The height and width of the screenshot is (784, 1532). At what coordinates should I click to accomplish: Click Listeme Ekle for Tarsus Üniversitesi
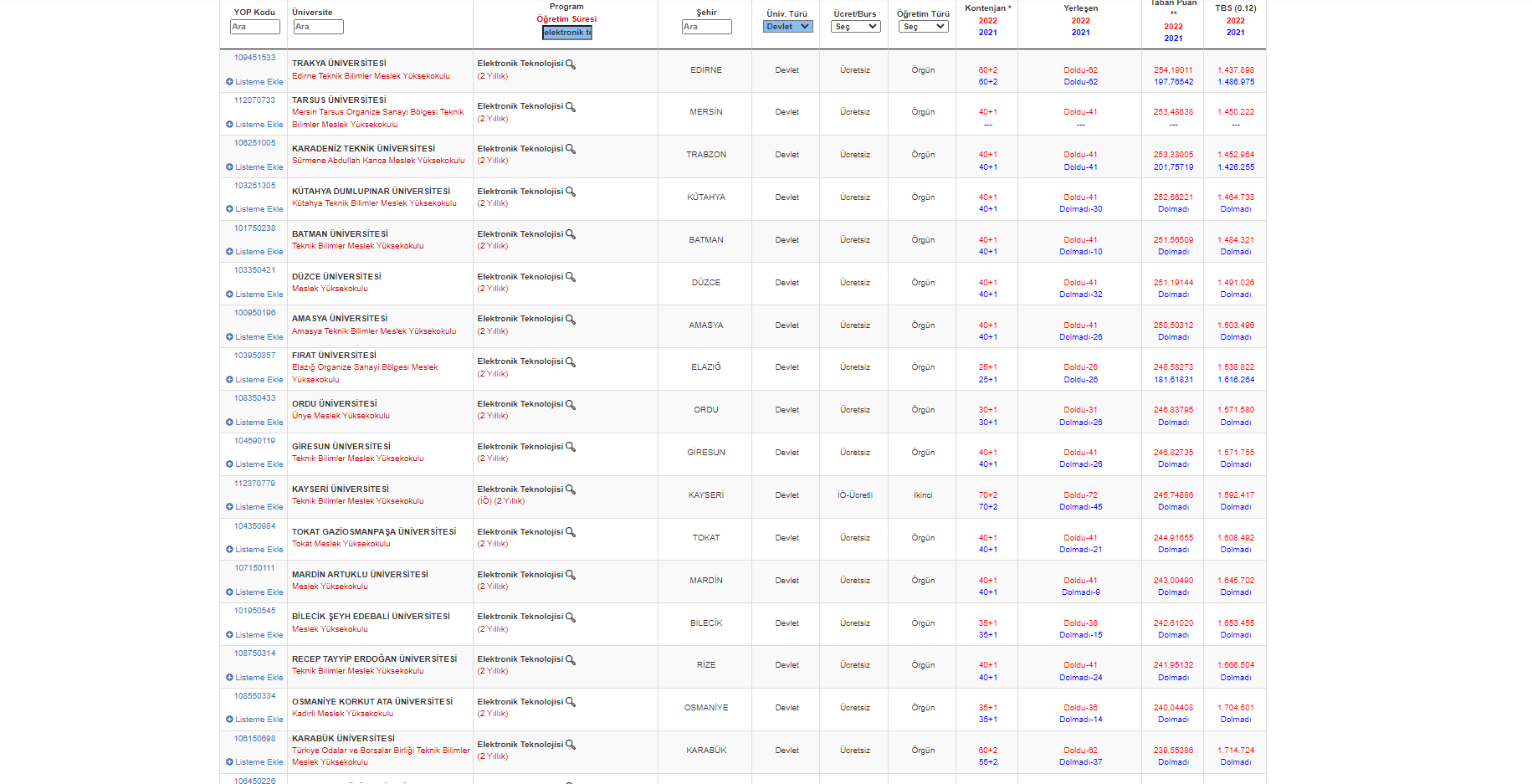(x=254, y=125)
